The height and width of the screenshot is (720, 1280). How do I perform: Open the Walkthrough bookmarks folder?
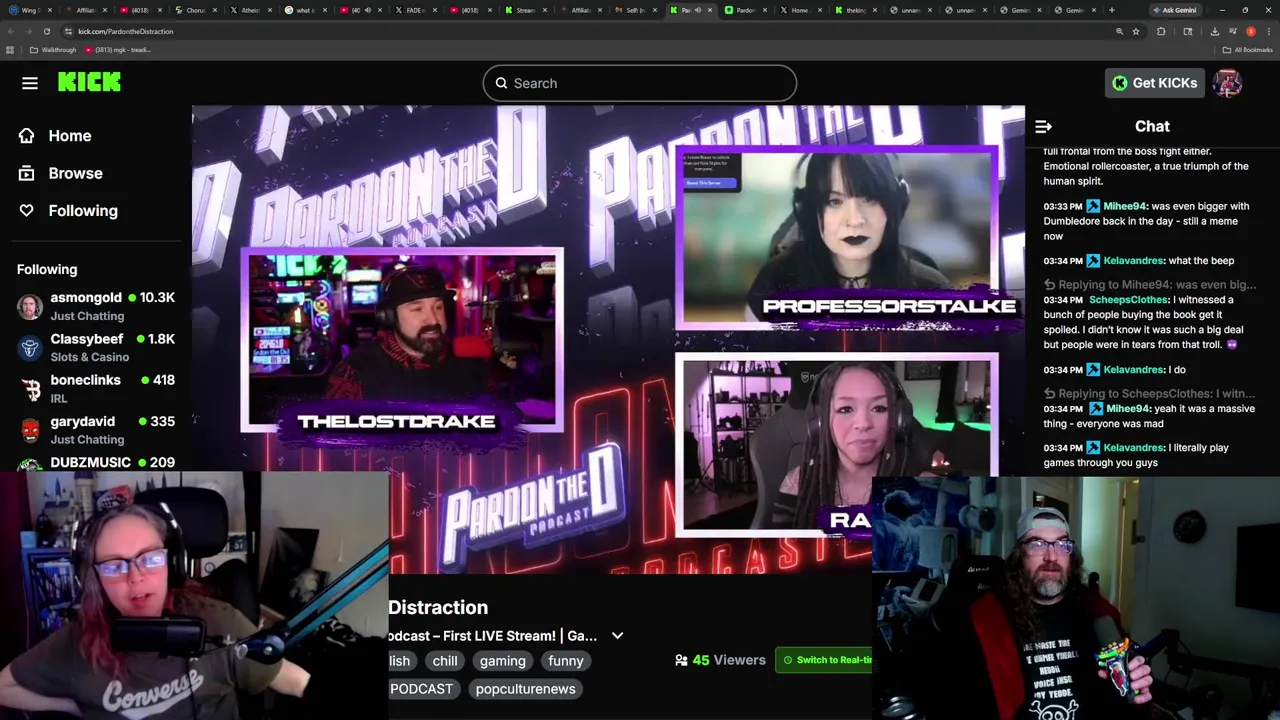tap(52, 50)
